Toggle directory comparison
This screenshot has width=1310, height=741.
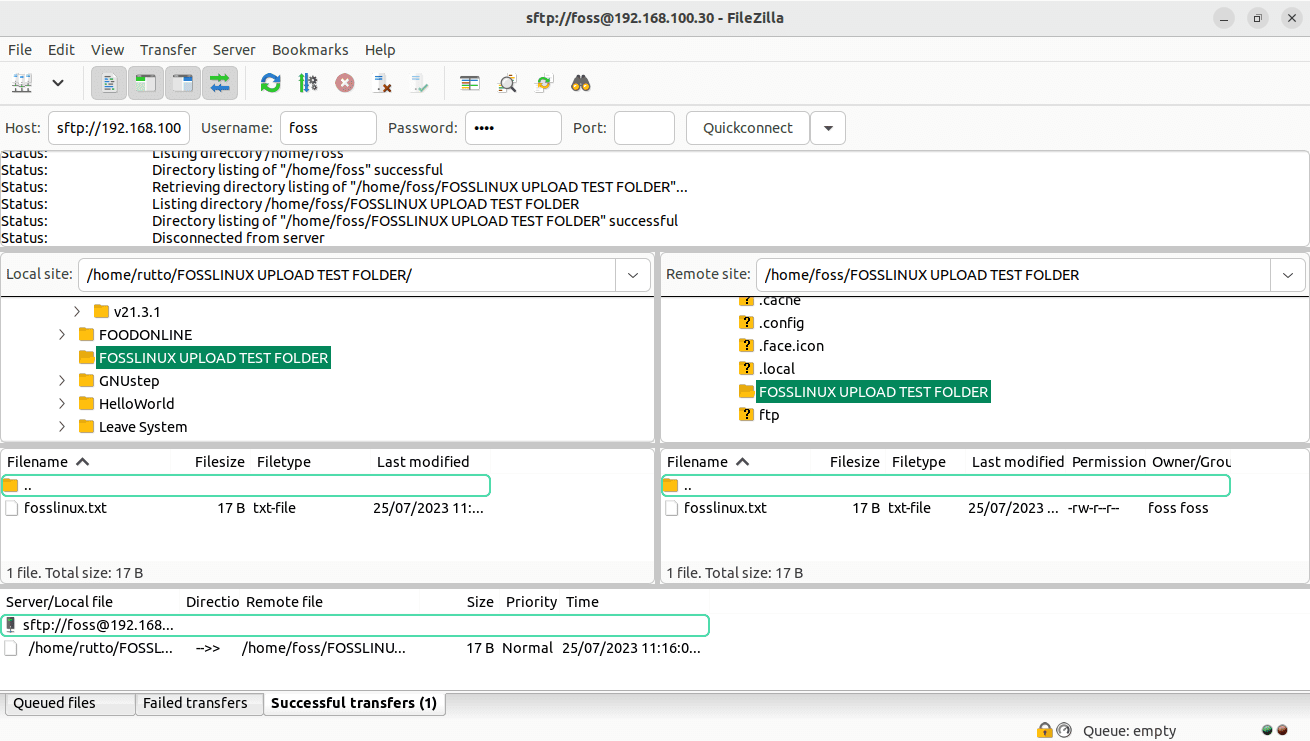click(507, 83)
